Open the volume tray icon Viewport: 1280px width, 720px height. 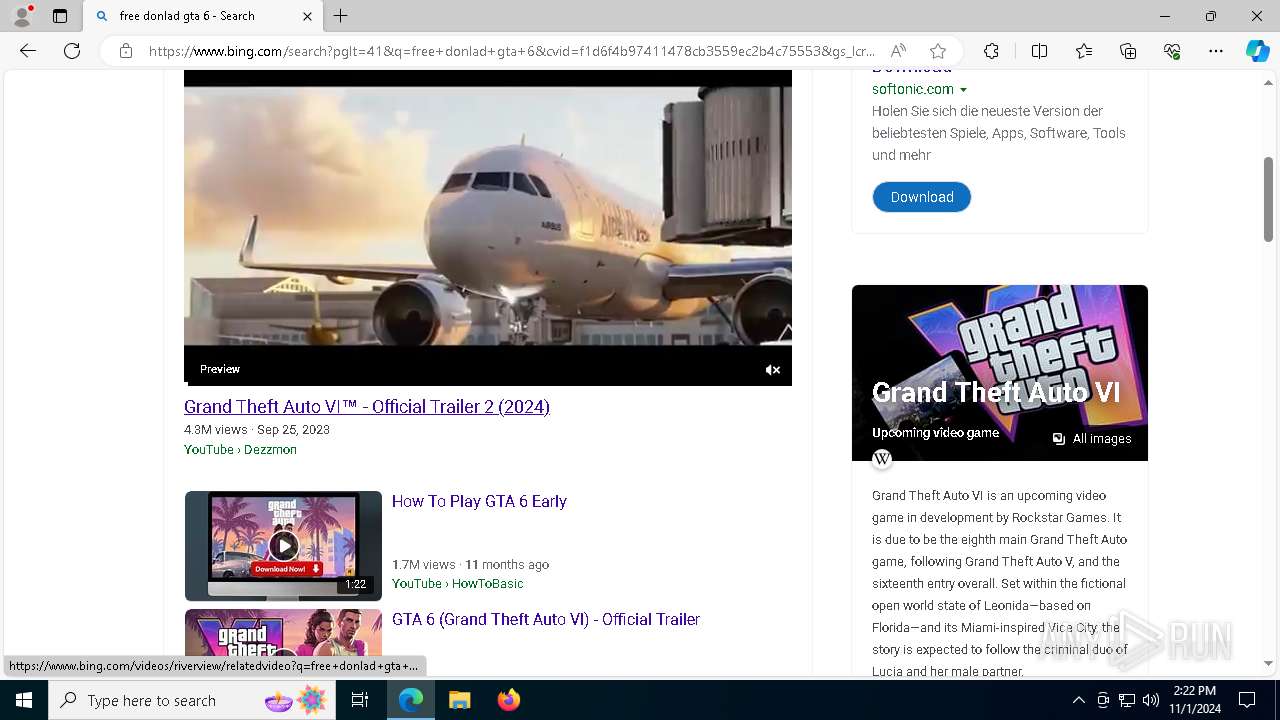(1151, 700)
